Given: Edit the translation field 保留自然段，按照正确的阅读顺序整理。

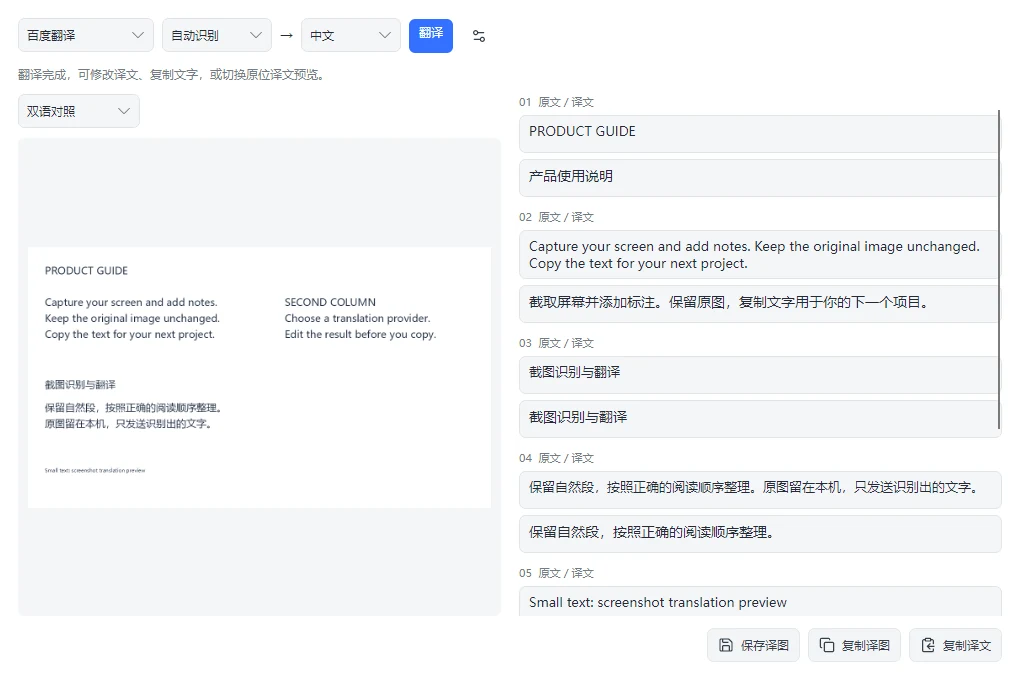Looking at the screenshot, I should point(760,534).
